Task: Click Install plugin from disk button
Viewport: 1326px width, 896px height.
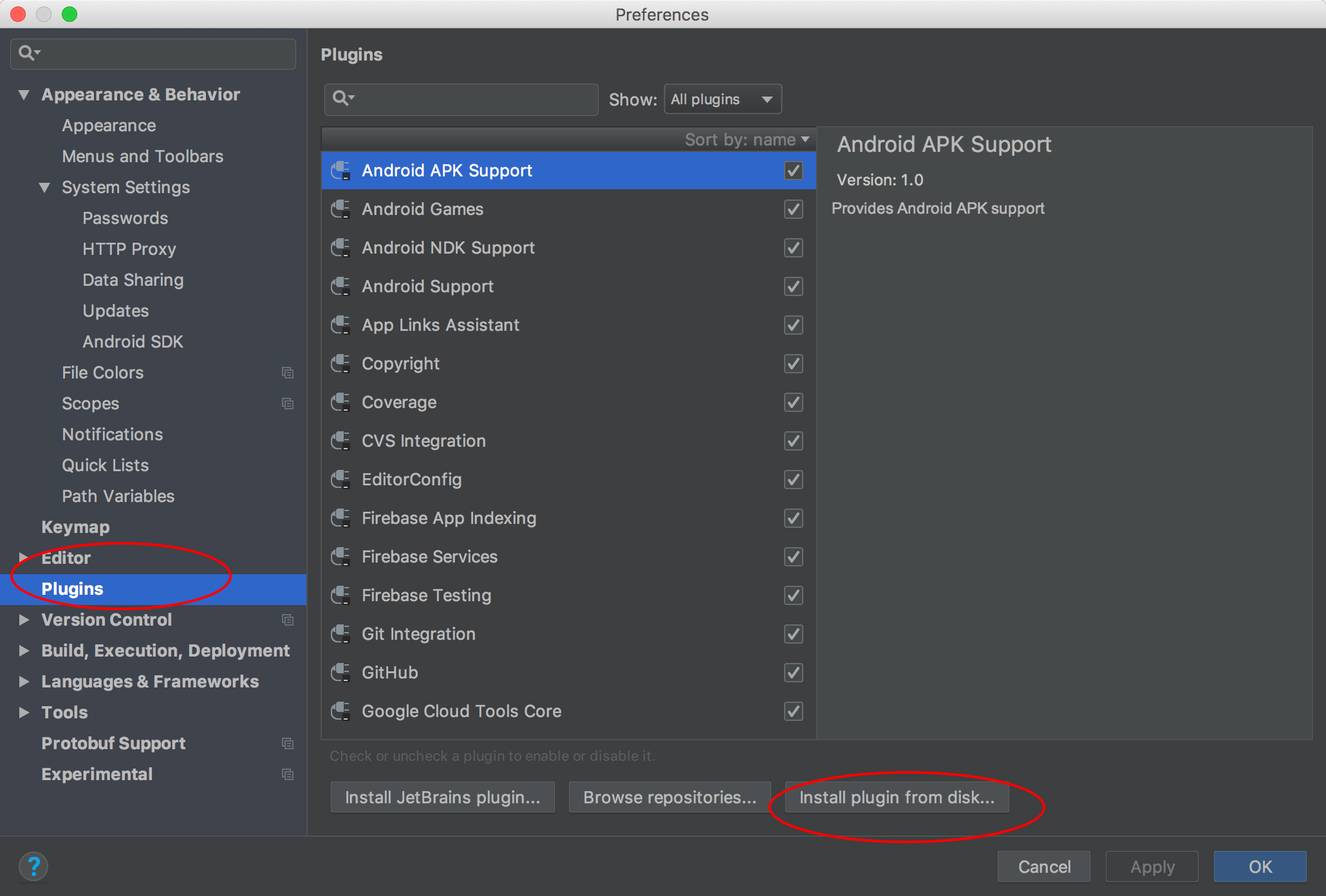Action: (897, 798)
